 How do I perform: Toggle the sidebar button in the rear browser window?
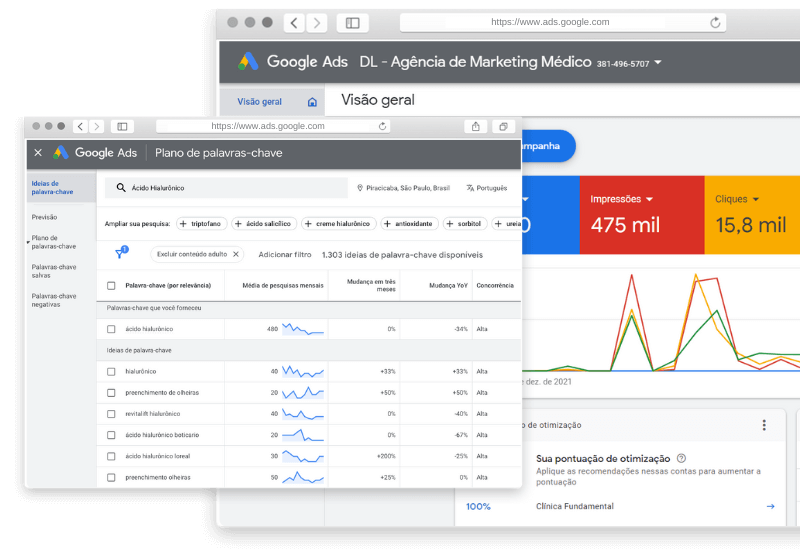(x=353, y=23)
